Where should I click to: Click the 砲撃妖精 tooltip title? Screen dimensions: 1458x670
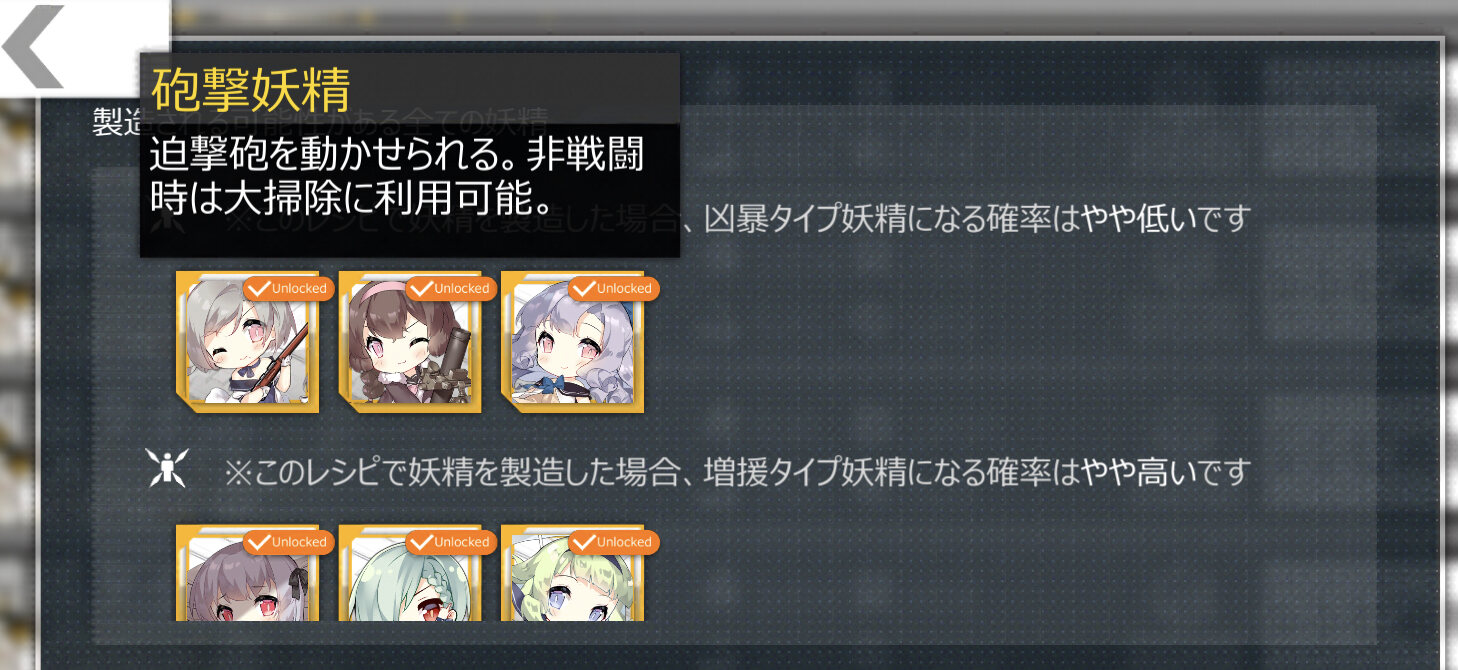[x=250, y=90]
